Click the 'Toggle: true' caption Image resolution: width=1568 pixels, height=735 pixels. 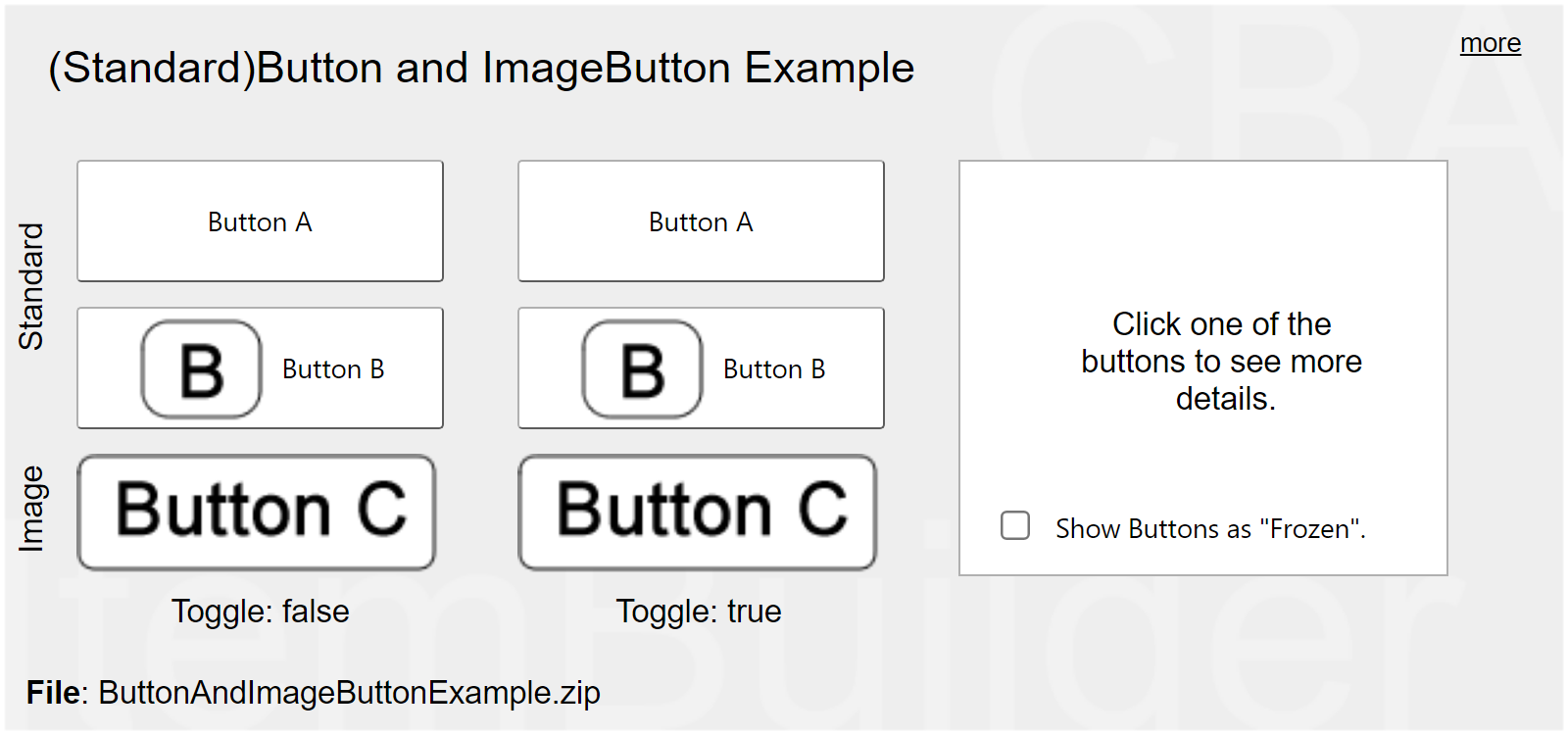point(699,612)
